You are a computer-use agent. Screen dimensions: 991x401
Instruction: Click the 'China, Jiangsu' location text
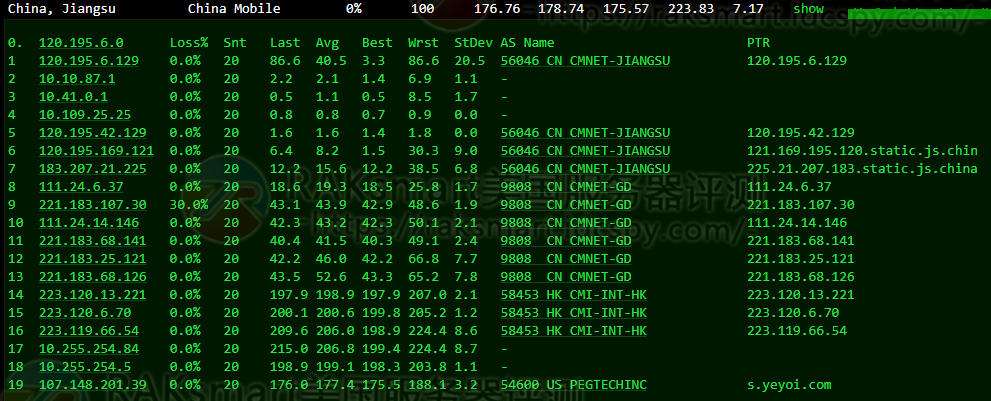coord(62,9)
